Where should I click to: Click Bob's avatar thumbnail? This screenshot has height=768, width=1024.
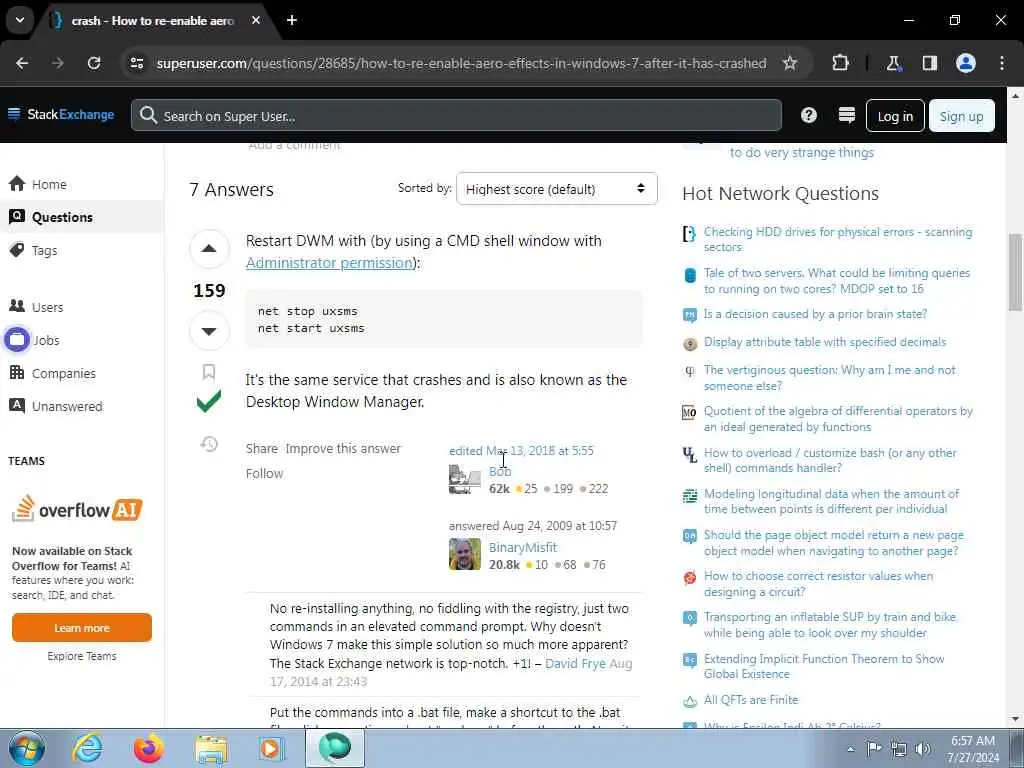click(x=465, y=479)
